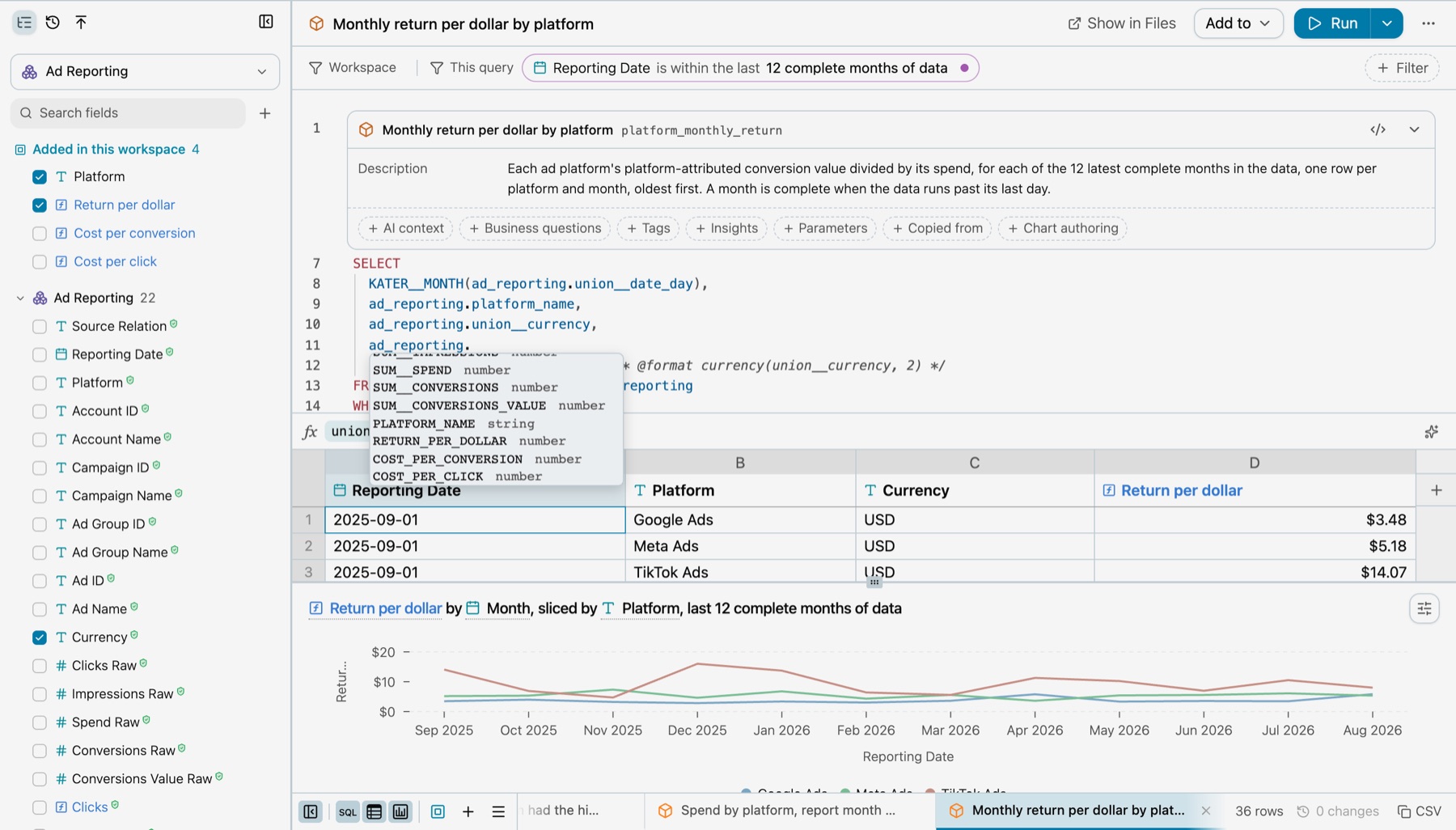Toggle the chart view icon in bottom bar
Screen dimensions: 1456x830
(400, 811)
